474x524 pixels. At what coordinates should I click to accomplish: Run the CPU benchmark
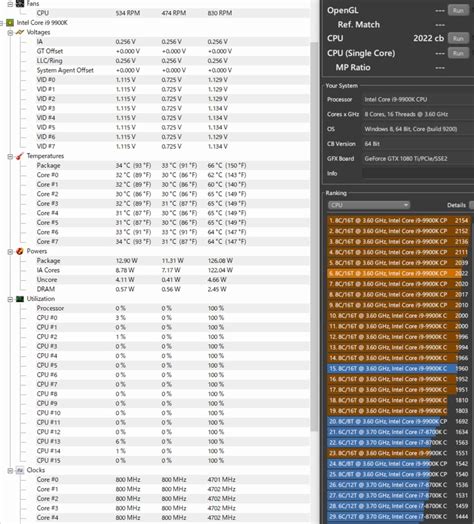coord(458,38)
